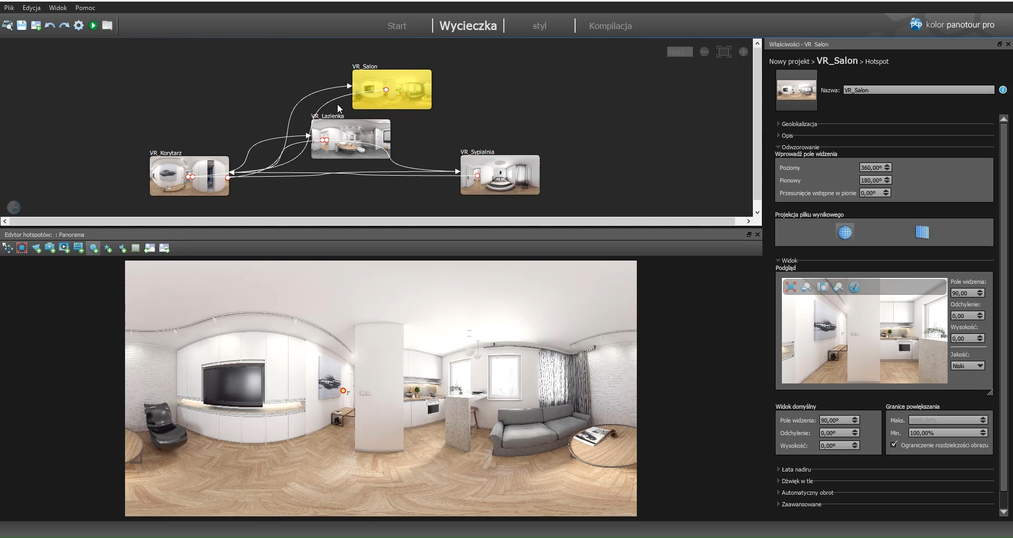Viewport: 1013px width, 538px height.
Task: Switch to the styl tab
Action: [539, 26]
